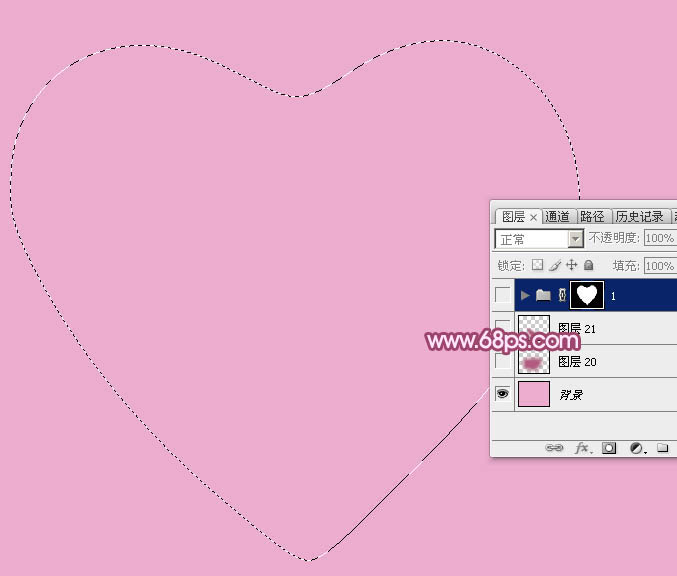Click the lock position move icon

(571, 266)
